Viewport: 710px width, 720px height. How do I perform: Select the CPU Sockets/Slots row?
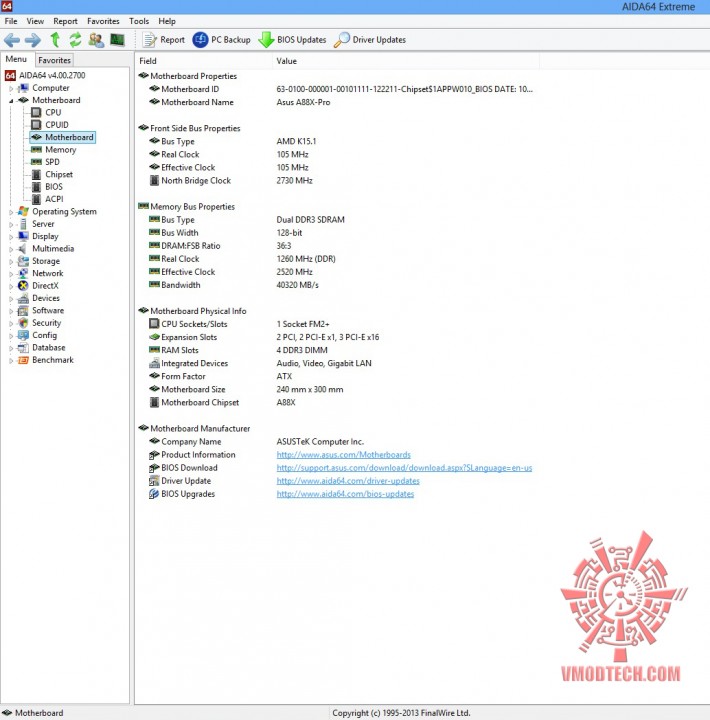tap(338, 324)
